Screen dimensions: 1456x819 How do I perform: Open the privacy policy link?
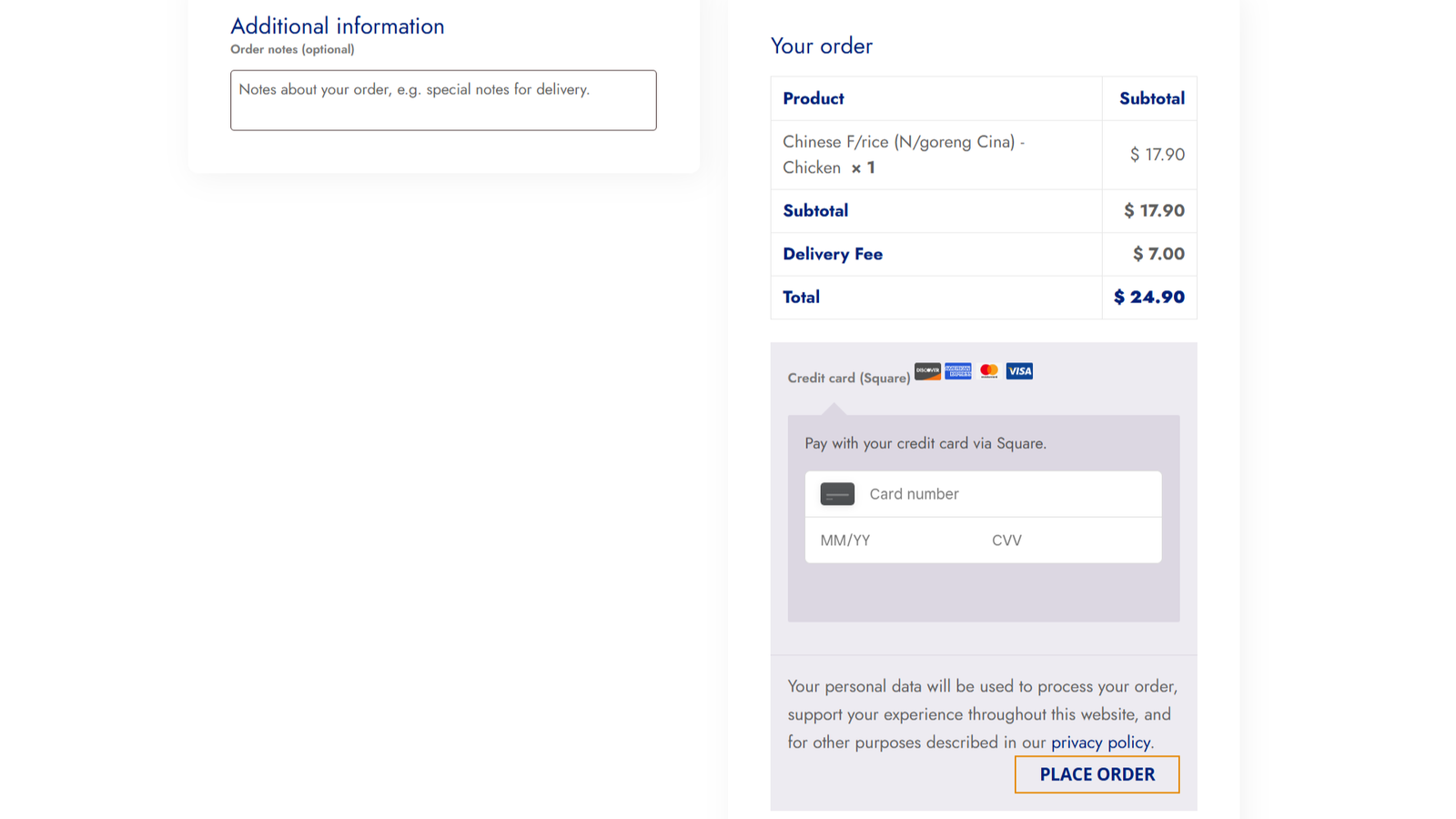pyautogui.click(x=1100, y=743)
